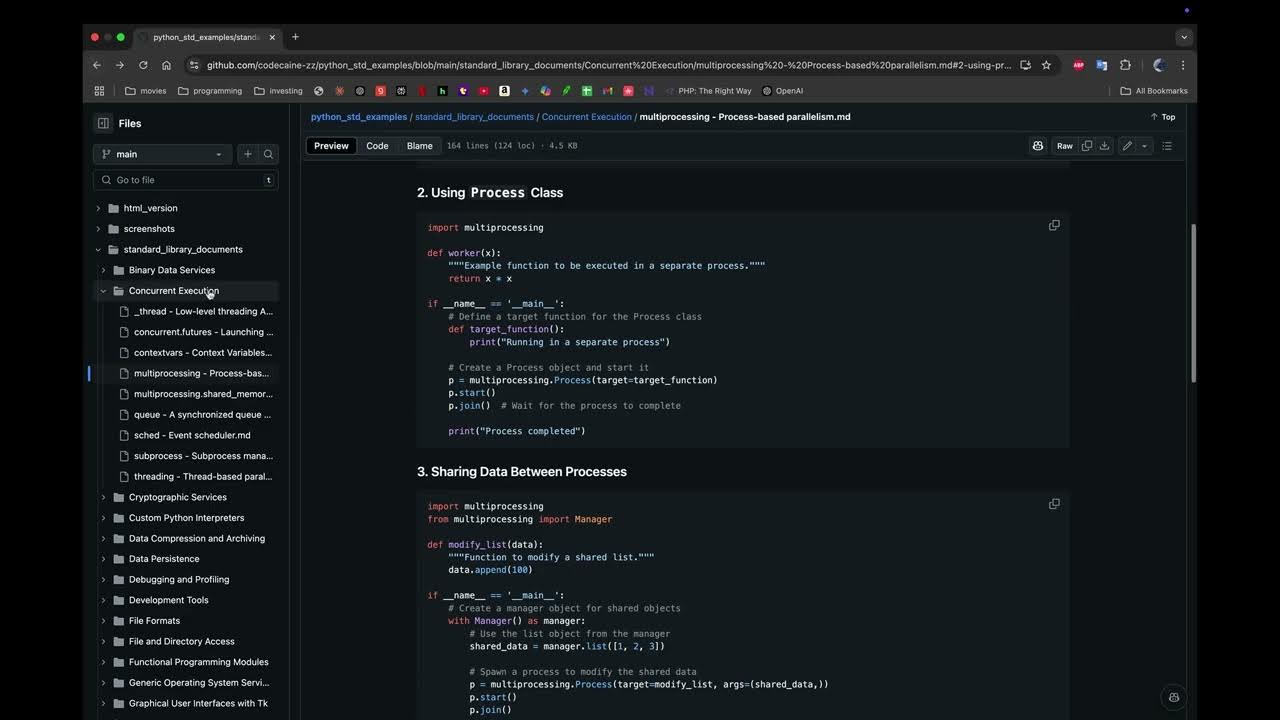Focus the Go to file field
Screen dimensions: 1280x720
click(186, 180)
